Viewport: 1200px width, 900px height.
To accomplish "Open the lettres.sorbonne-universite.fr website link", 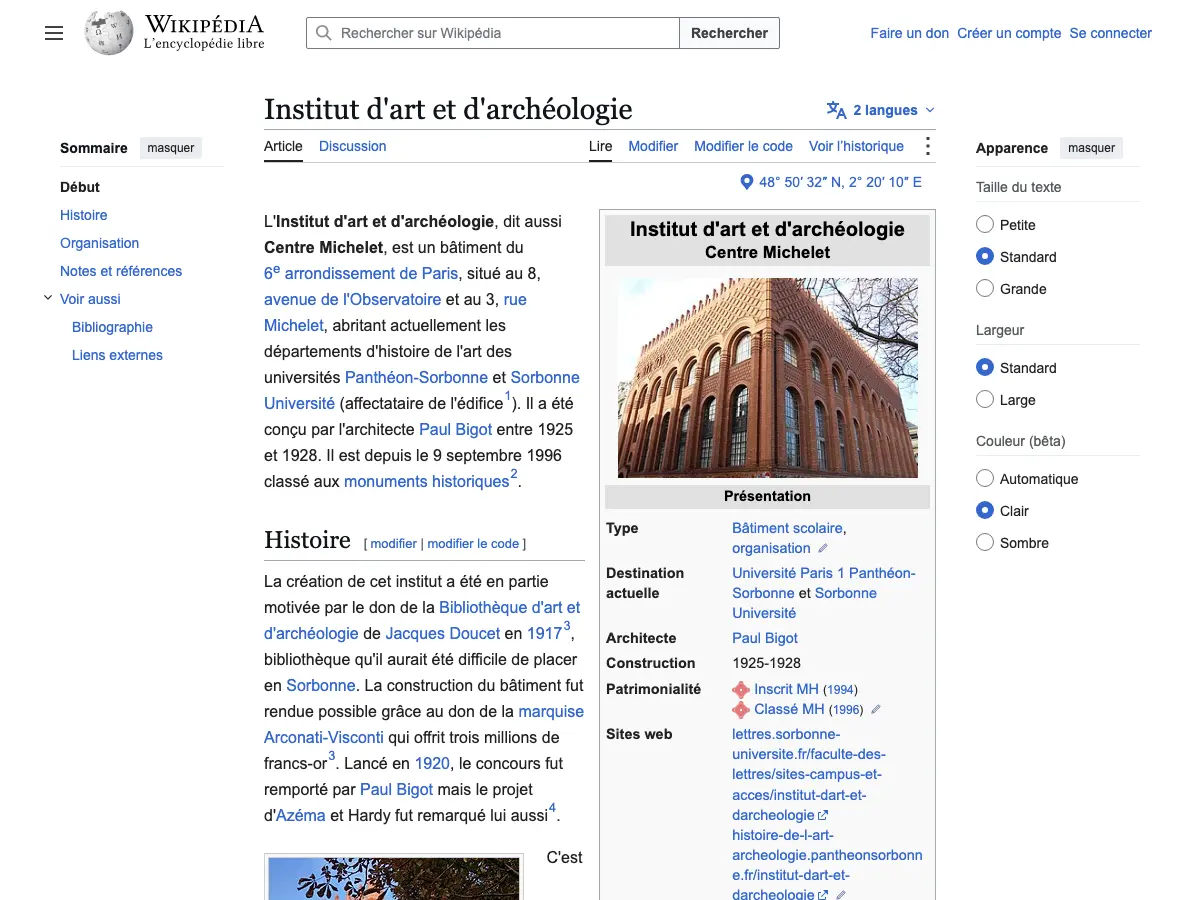I will coord(809,774).
